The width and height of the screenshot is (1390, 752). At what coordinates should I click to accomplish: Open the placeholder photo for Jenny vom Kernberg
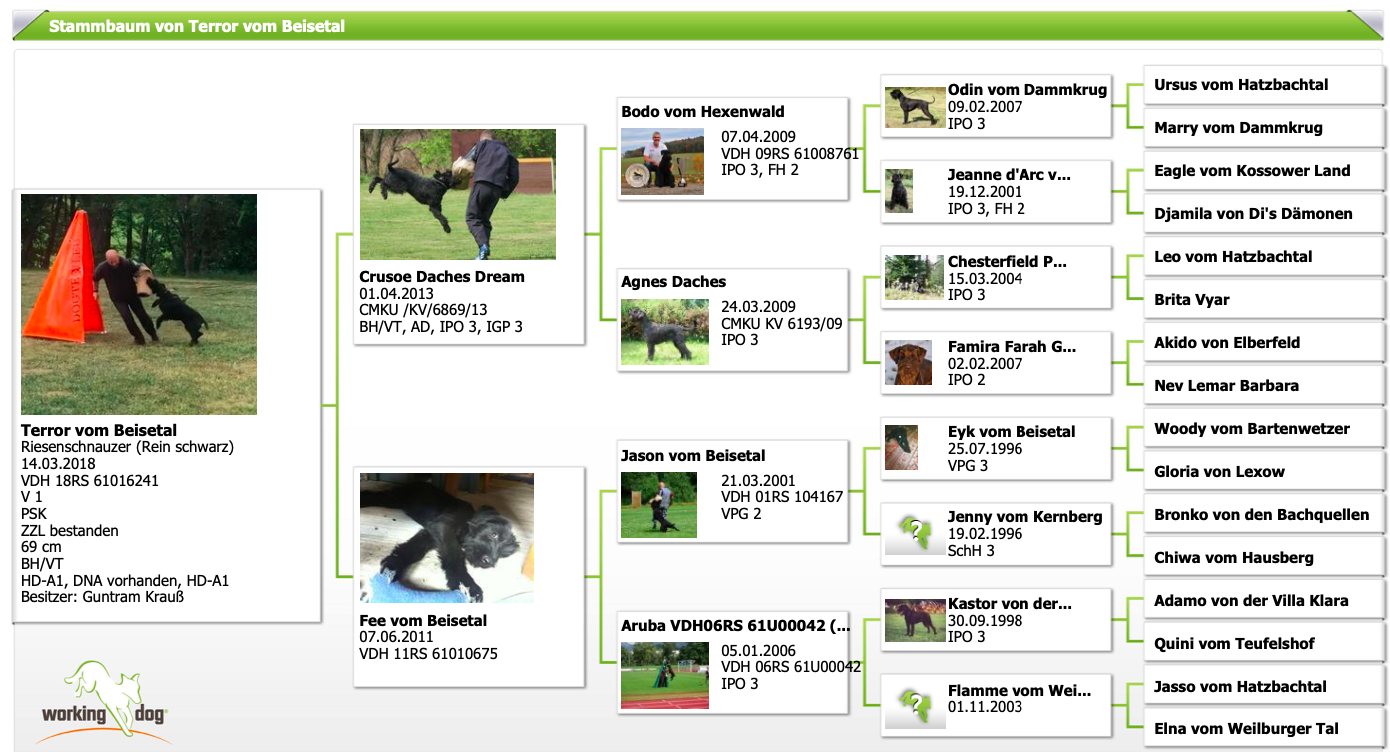coord(915,531)
